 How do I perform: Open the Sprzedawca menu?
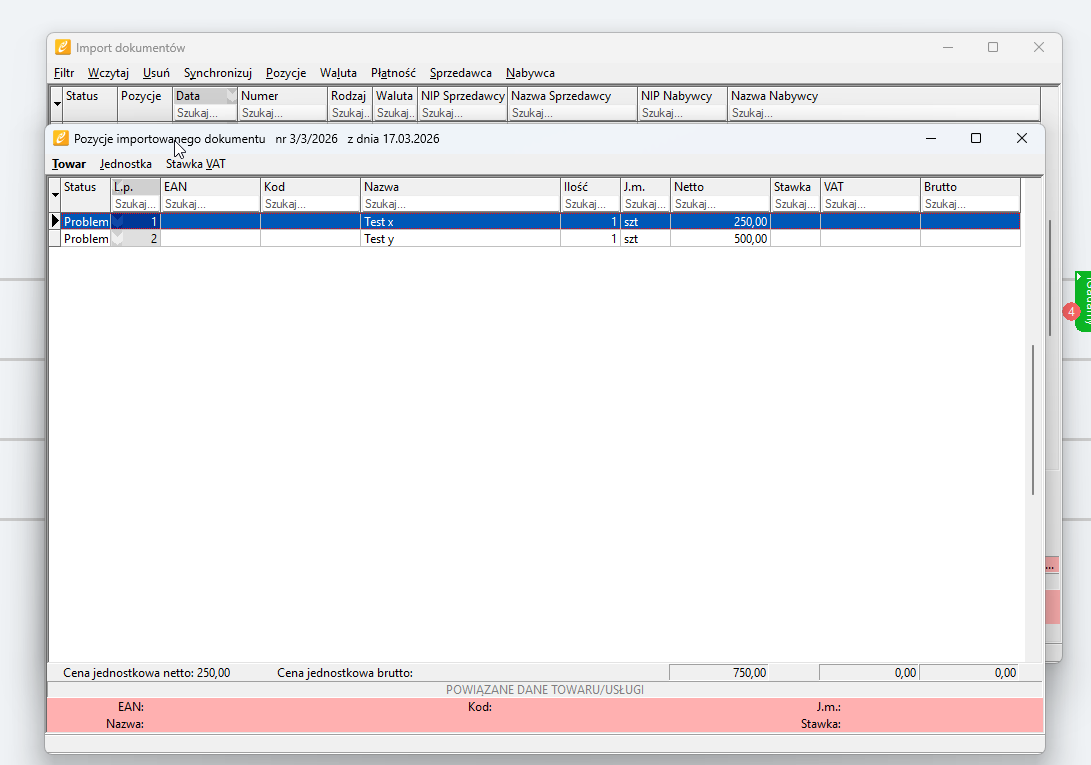tap(460, 73)
